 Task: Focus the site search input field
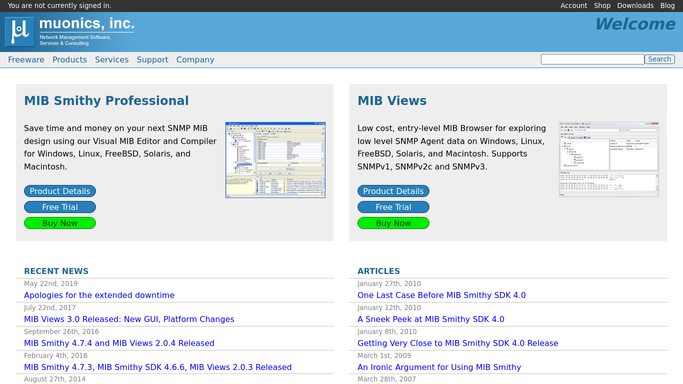point(592,59)
